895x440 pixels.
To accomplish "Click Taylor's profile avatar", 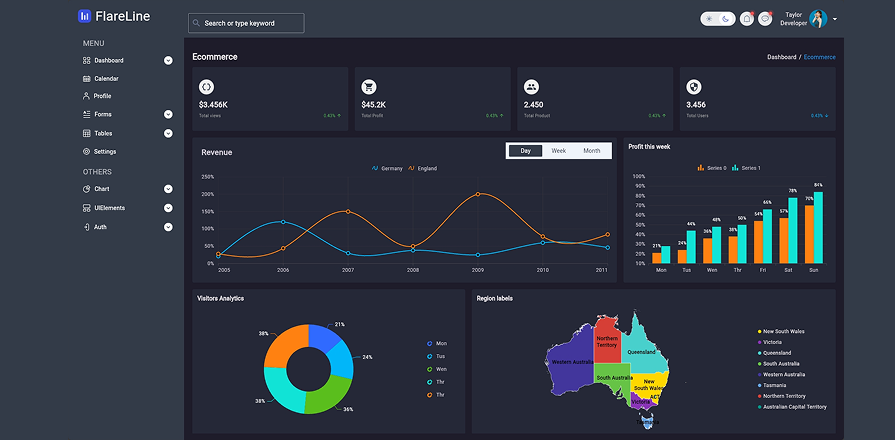I will (x=819, y=19).
